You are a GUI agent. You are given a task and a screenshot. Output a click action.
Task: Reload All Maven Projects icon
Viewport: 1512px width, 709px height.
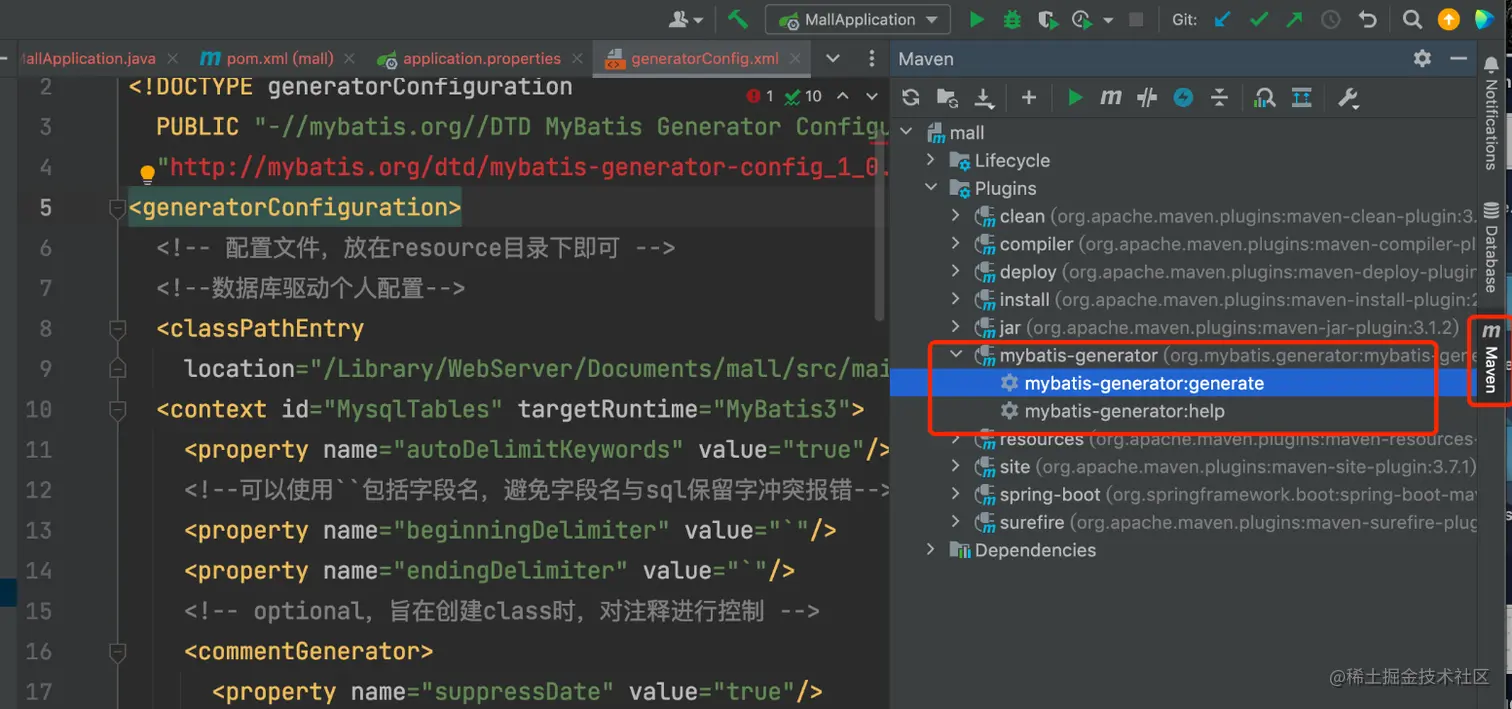[910, 97]
